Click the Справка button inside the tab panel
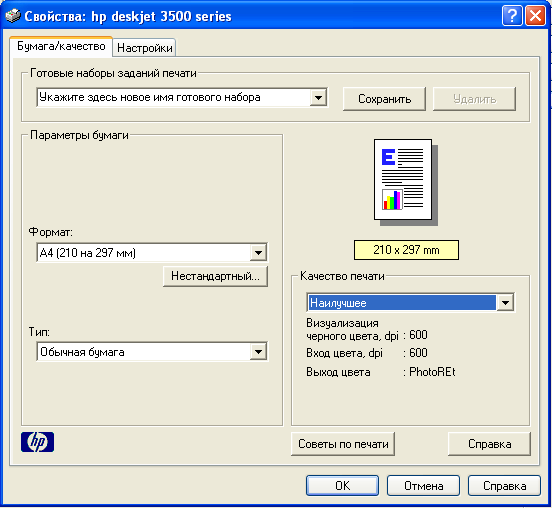Image resolution: width=552 pixels, height=508 pixels. tap(489, 444)
